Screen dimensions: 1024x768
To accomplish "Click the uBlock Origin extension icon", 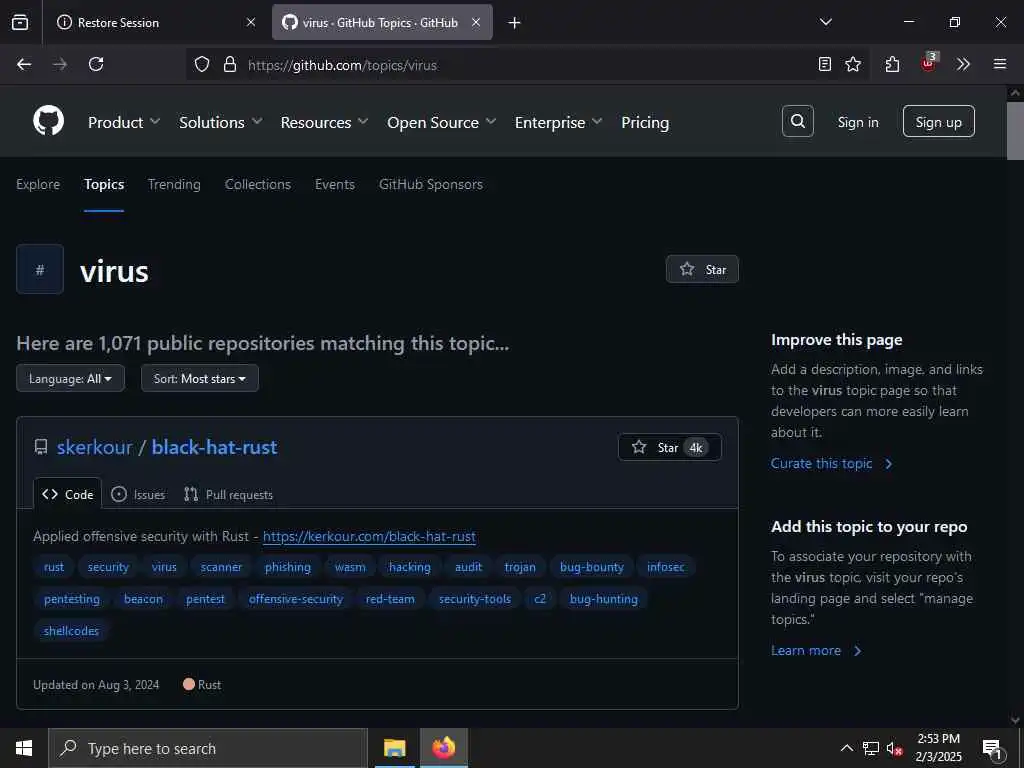I will [929, 63].
